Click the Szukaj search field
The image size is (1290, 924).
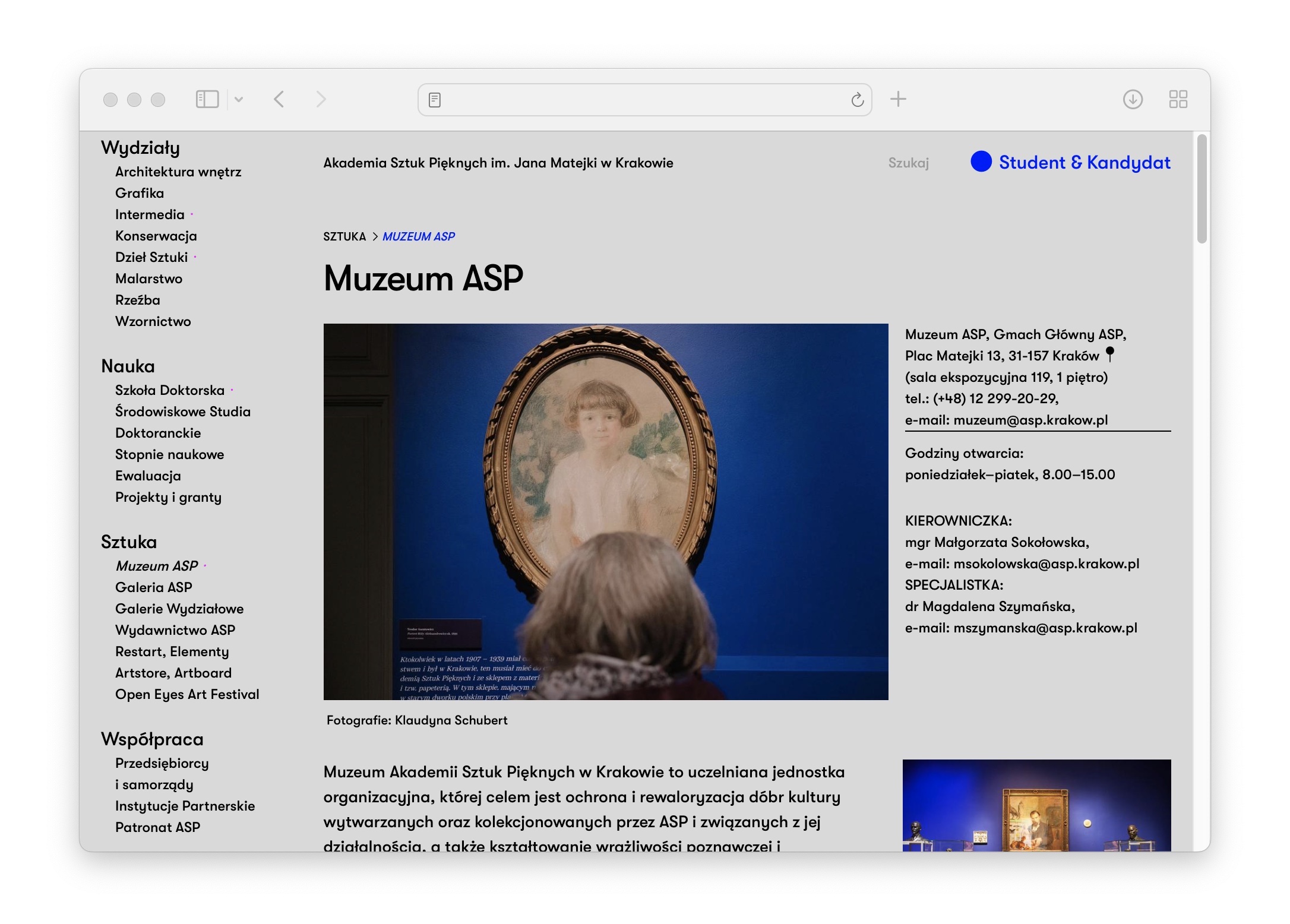908,163
